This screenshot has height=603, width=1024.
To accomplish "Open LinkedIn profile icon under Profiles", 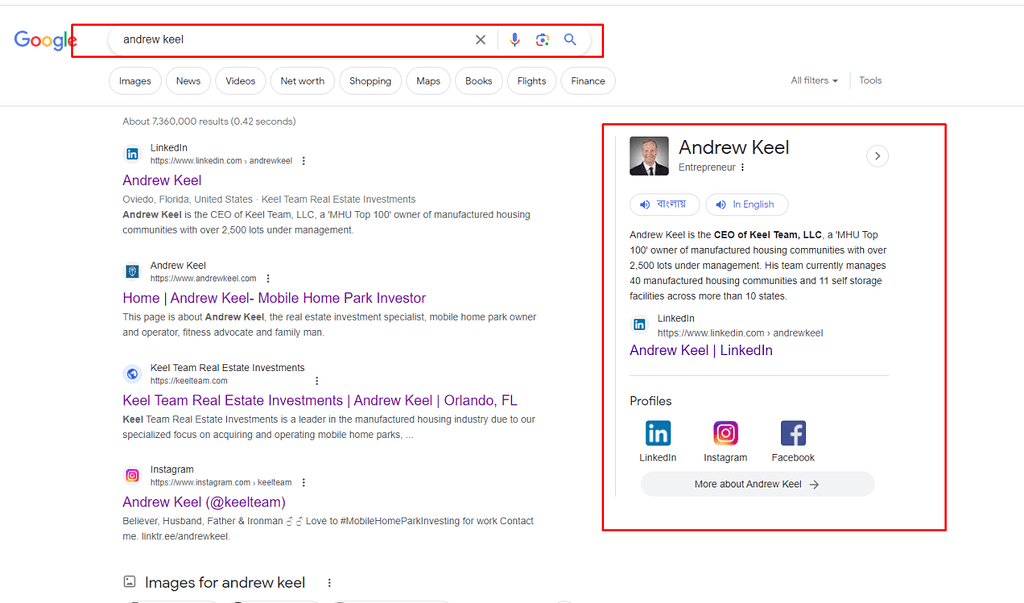I will point(658,433).
